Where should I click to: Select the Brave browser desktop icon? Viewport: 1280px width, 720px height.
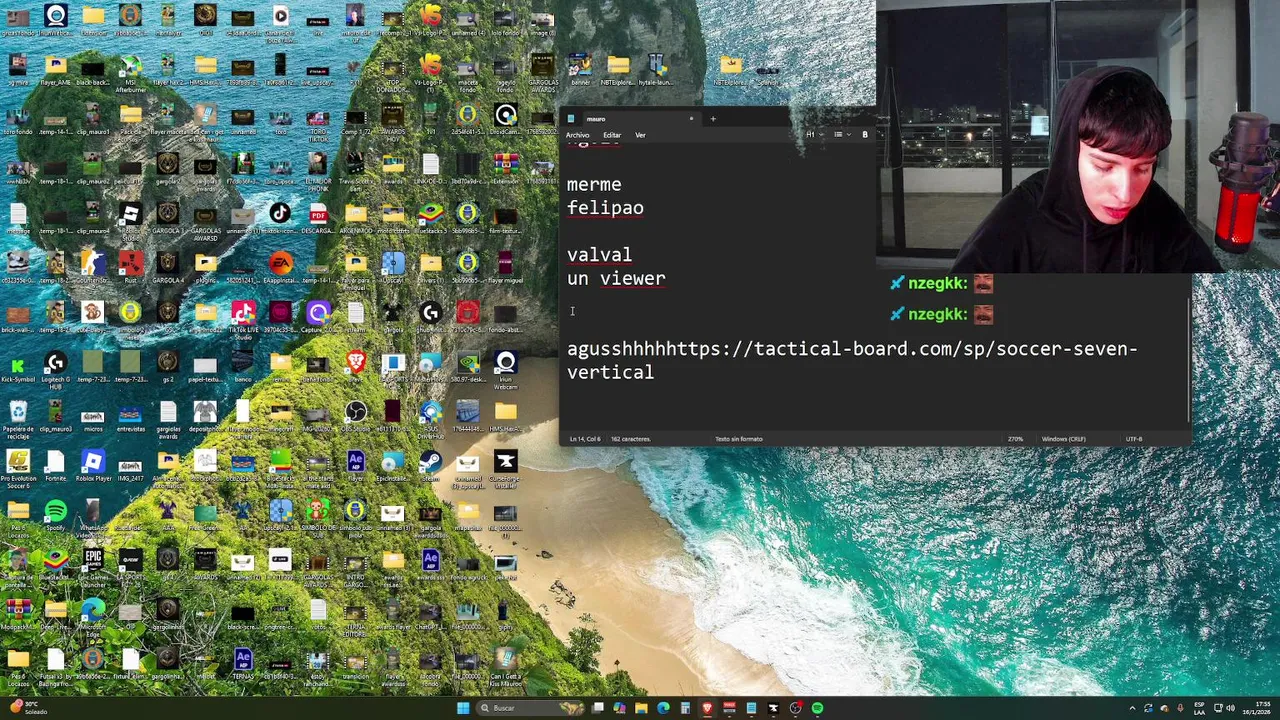tap(355, 366)
